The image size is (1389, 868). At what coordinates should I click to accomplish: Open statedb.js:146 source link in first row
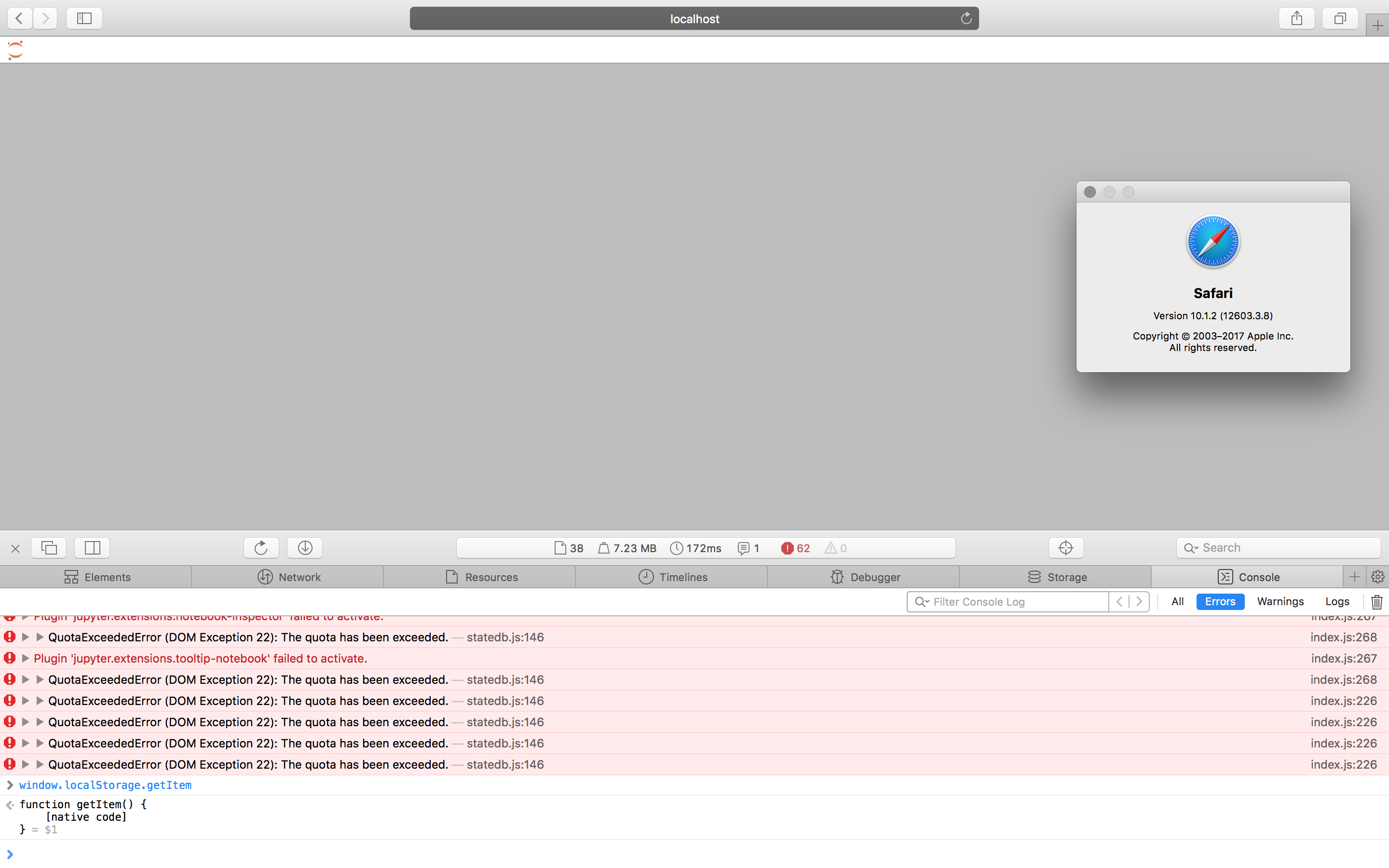click(x=505, y=637)
